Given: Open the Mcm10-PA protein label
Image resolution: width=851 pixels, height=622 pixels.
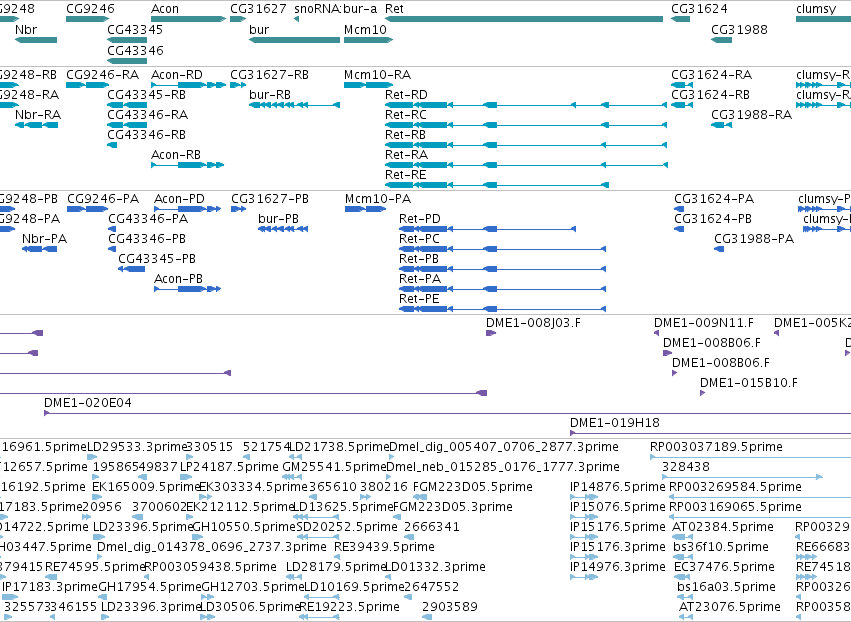Looking at the screenshot, I should click(378, 199).
